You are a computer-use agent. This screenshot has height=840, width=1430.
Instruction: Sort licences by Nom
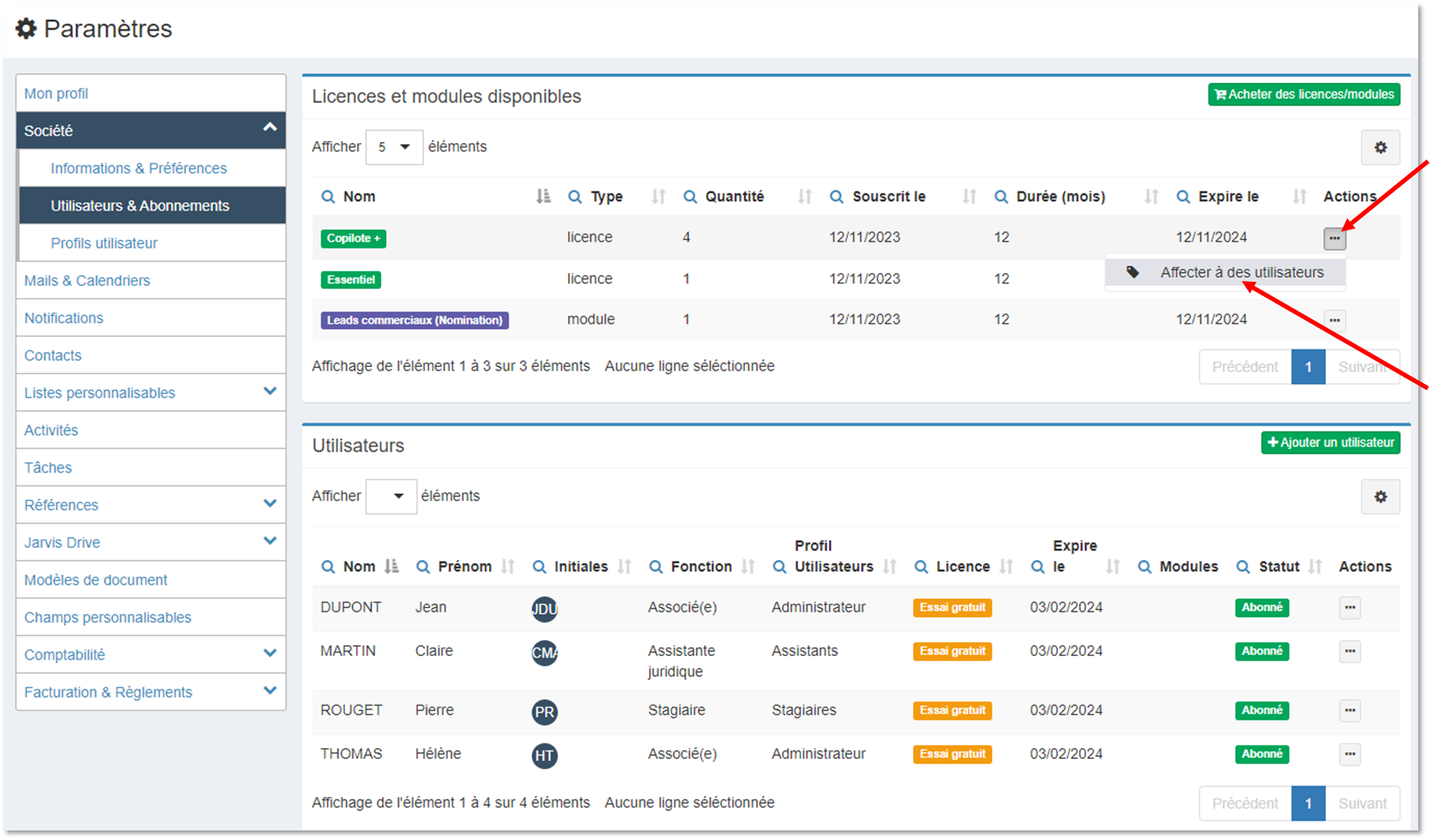pyautogui.click(x=543, y=196)
